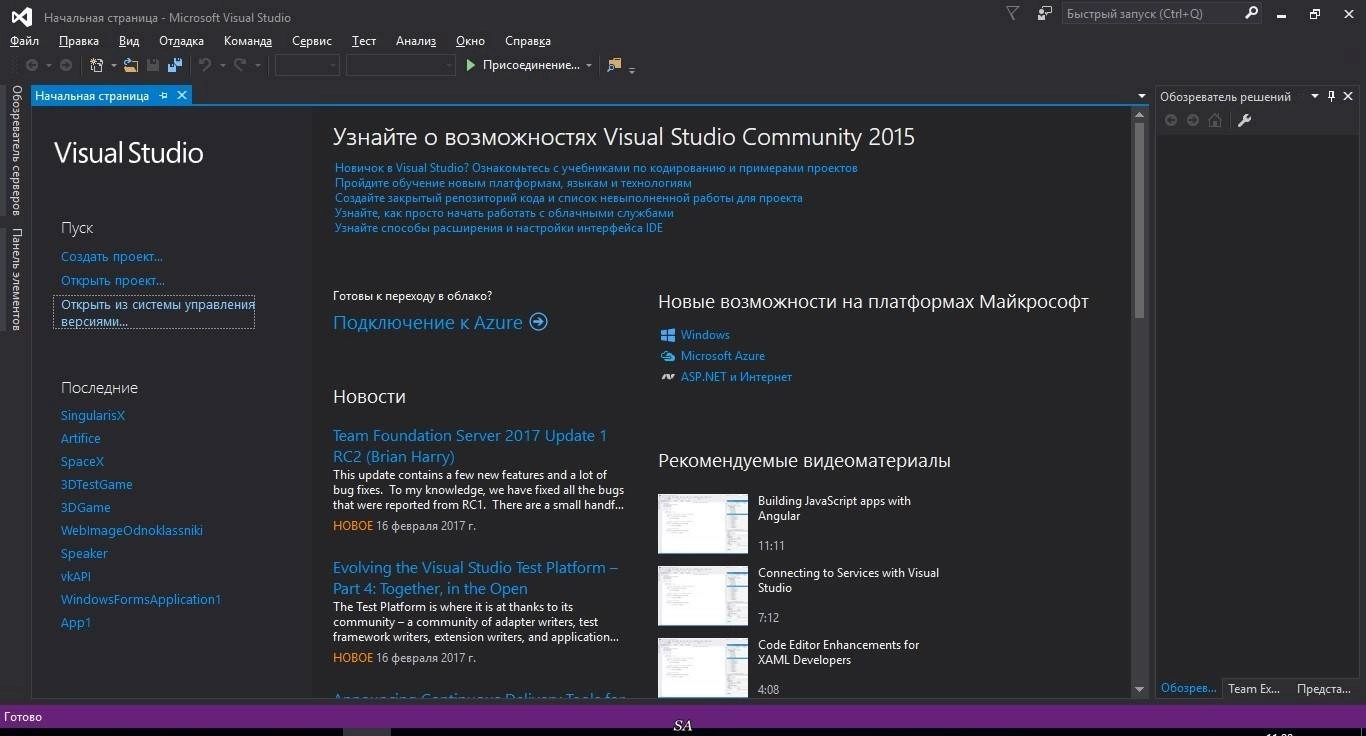This screenshot has height=736, width=1366.
Task: Click the Redo arrow in toolbar
Action: 240,65
